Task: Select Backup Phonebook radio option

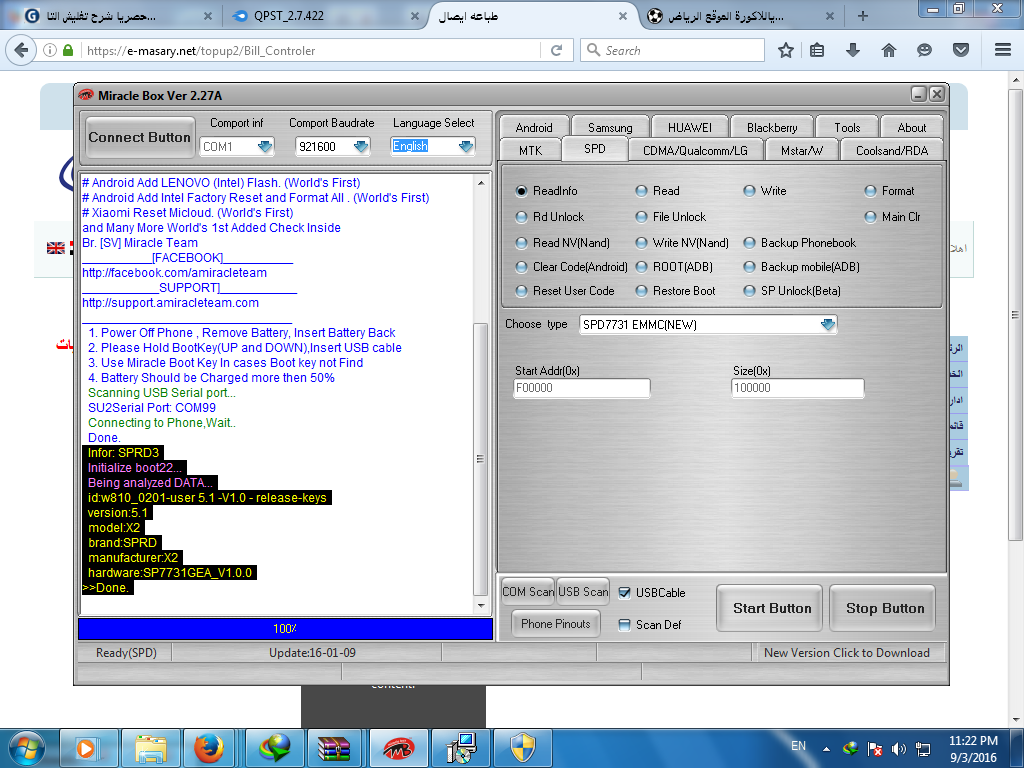Action: click(x=749, y=243)
